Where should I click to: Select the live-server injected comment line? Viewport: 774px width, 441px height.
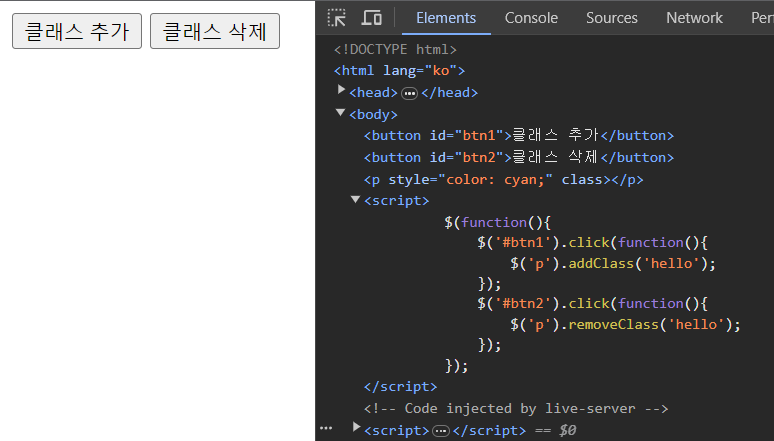click(516, 408)
